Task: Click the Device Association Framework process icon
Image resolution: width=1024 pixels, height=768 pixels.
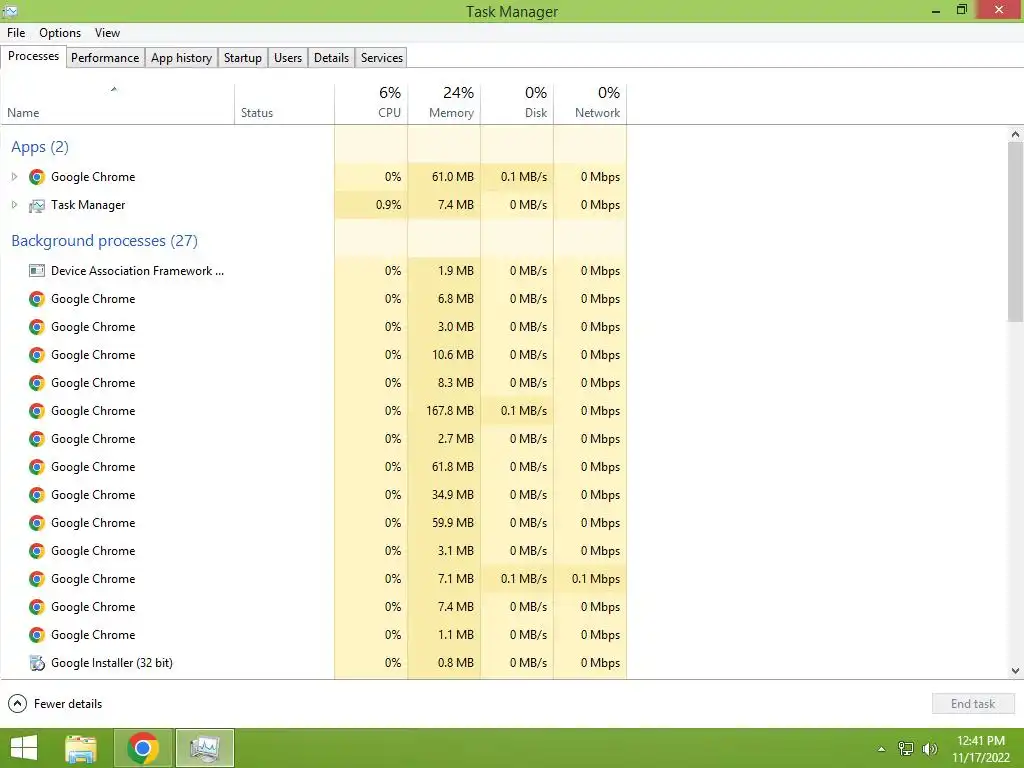Action: tap(37, 270)
